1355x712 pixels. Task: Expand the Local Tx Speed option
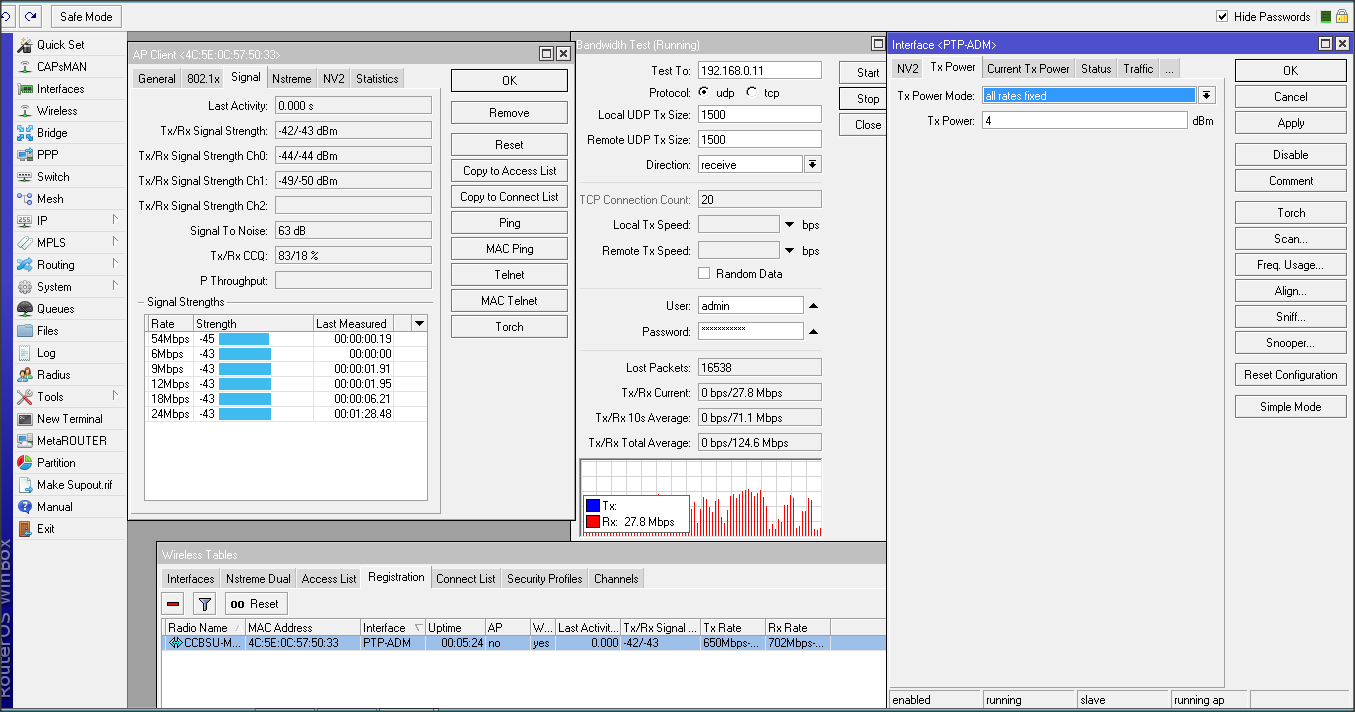pos(790,225)
